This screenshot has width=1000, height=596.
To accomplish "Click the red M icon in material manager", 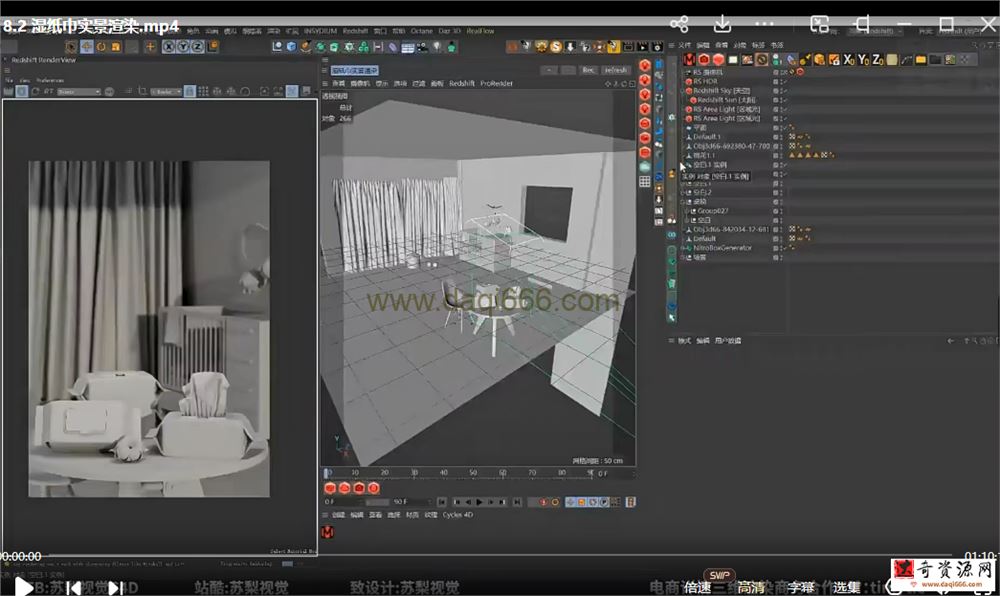I will coord(328,532).
